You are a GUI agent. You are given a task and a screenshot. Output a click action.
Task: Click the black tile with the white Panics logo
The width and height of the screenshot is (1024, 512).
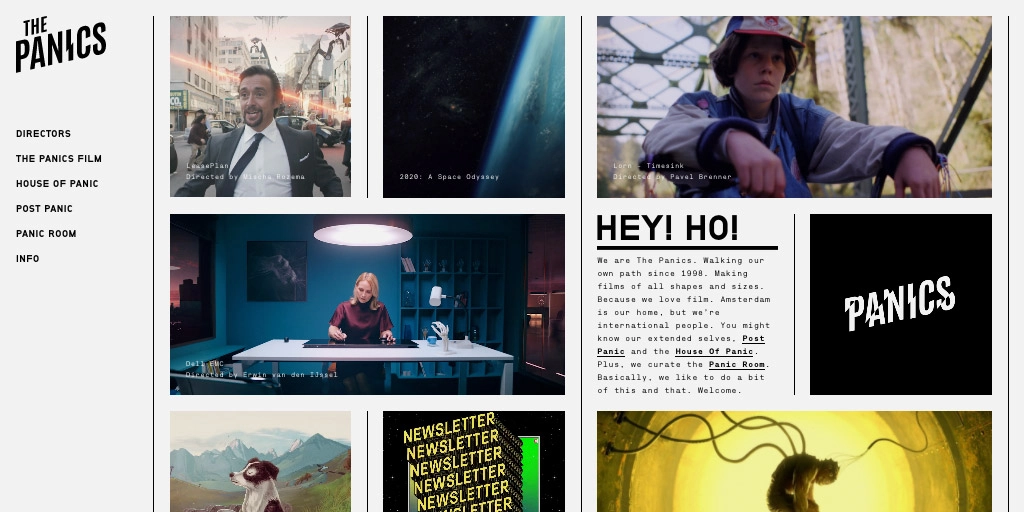point(900,304)
